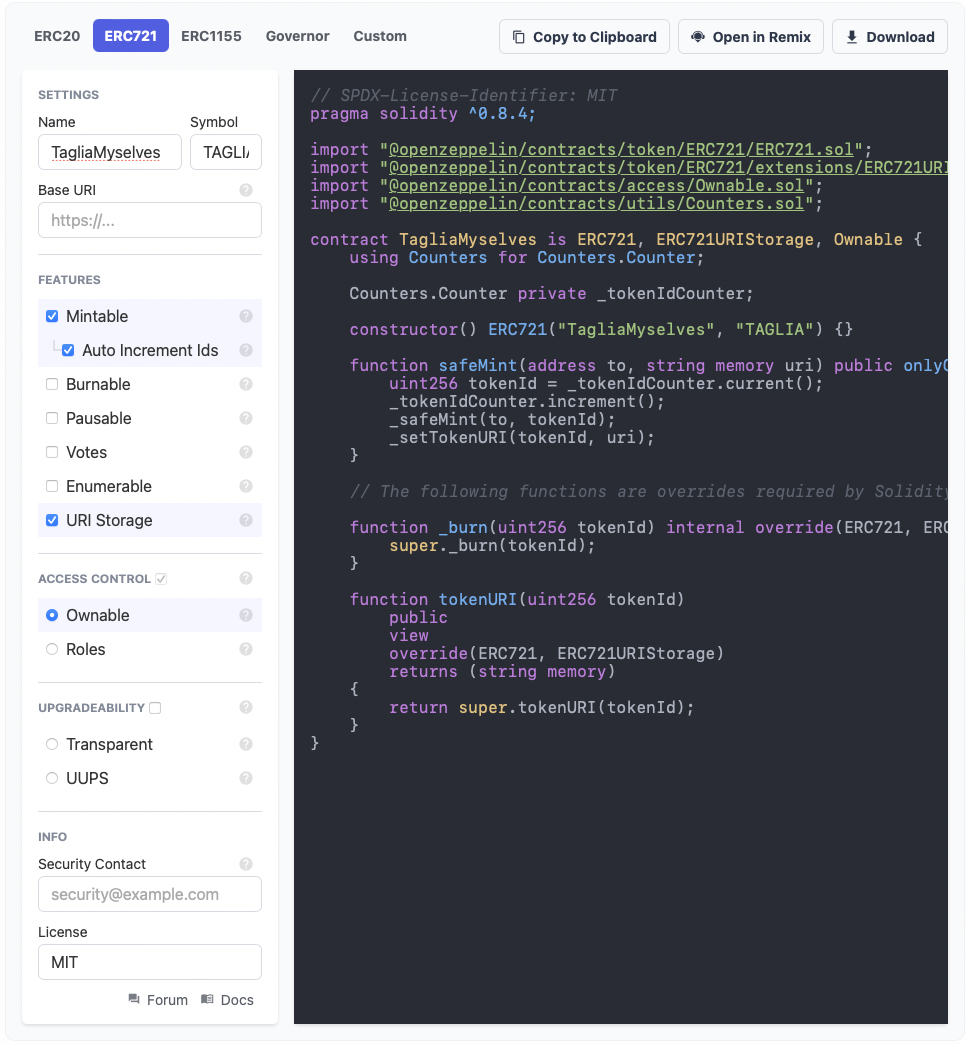The width and height of the screenshot is (966, 1045).
Task: Focus the Security Contact email field
Action: click(x=149, y=894)
